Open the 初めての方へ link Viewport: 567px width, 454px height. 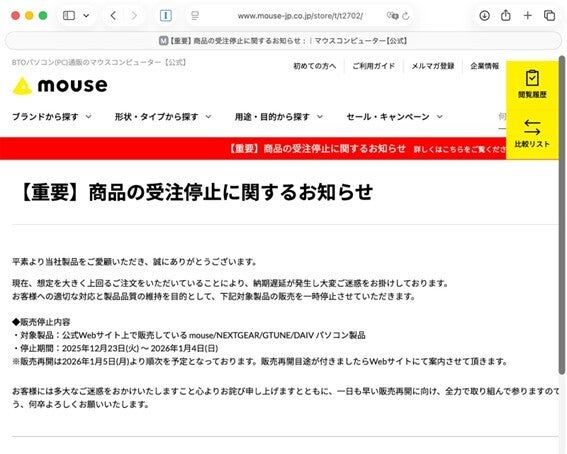[x=314, y=66]
